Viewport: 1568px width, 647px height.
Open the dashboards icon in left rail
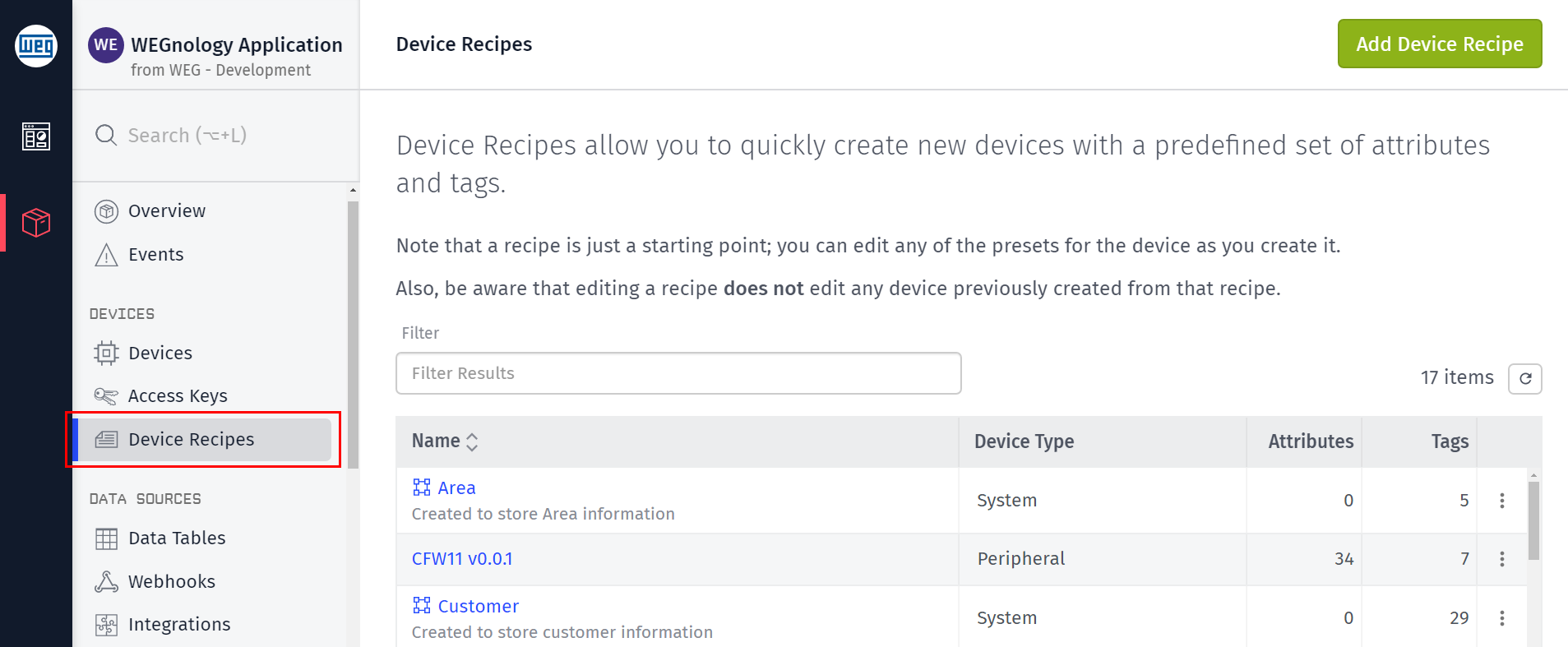pyautogui.click(x=36, y=136)
